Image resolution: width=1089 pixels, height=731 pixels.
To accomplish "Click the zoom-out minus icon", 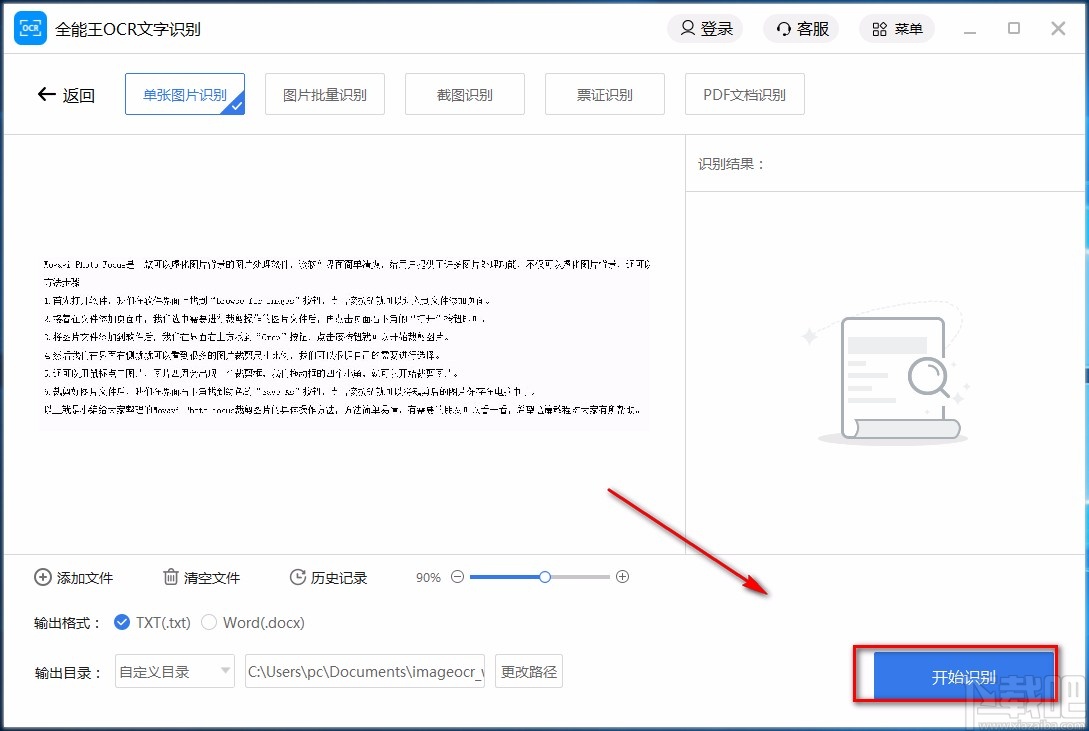I will [x=457, y=577].
